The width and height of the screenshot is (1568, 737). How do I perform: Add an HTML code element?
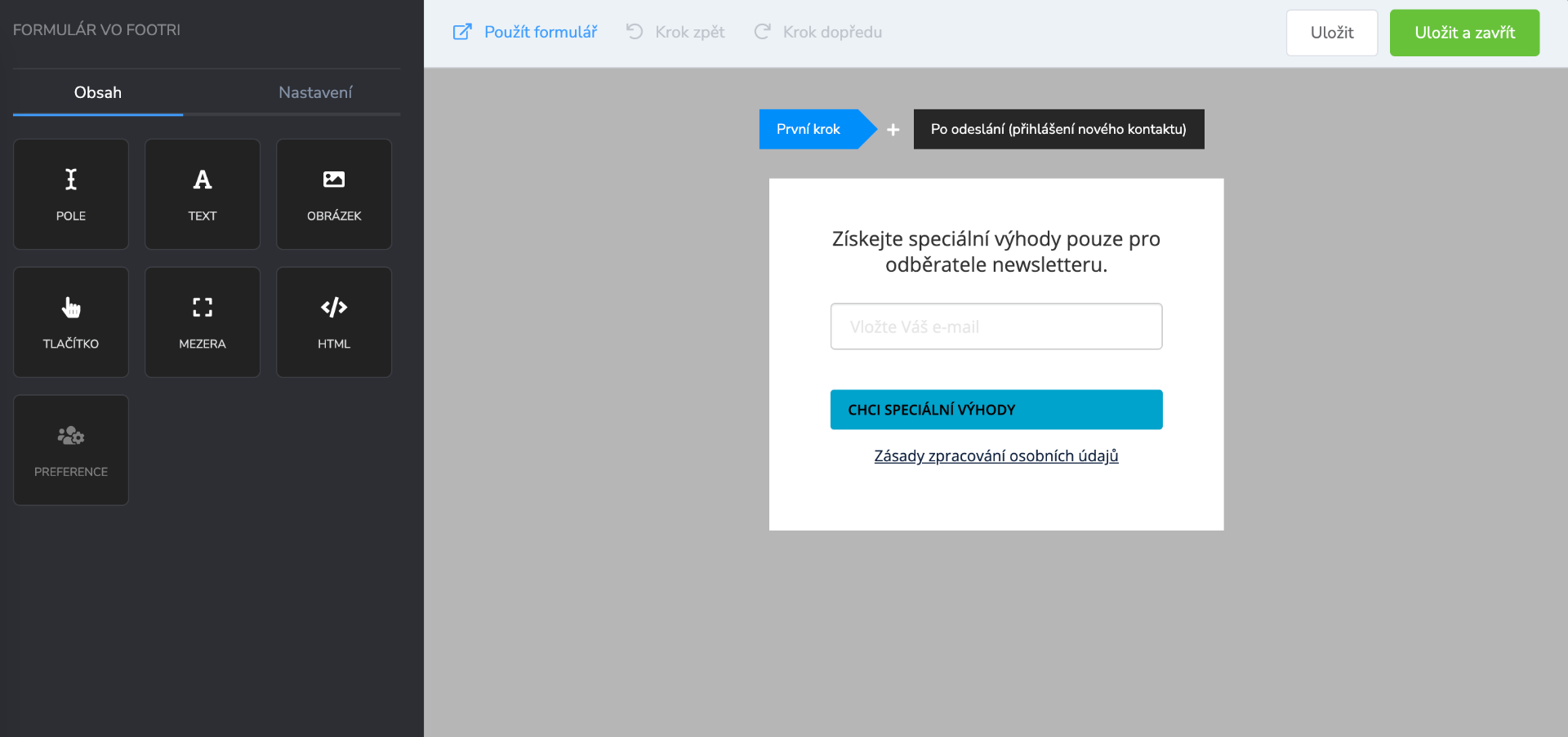click(x=334, y=322)
